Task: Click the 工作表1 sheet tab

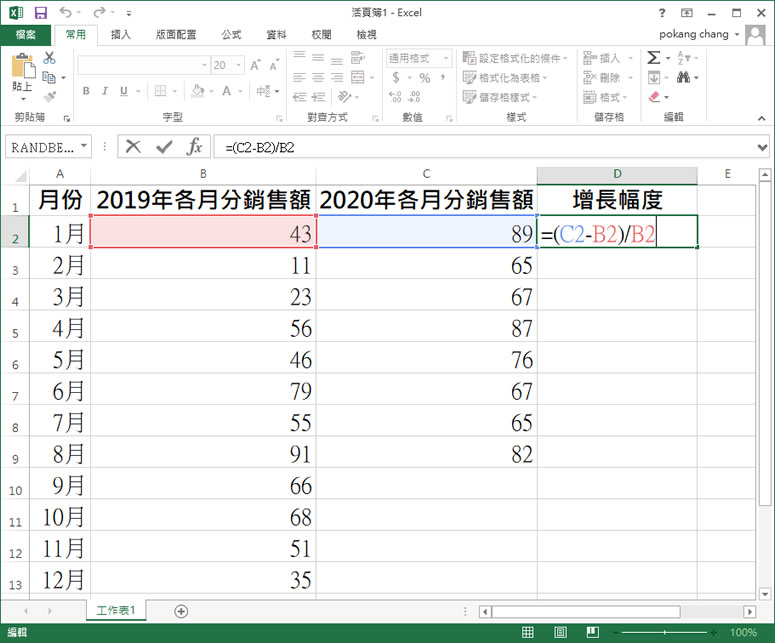Action: click(116, 610)
